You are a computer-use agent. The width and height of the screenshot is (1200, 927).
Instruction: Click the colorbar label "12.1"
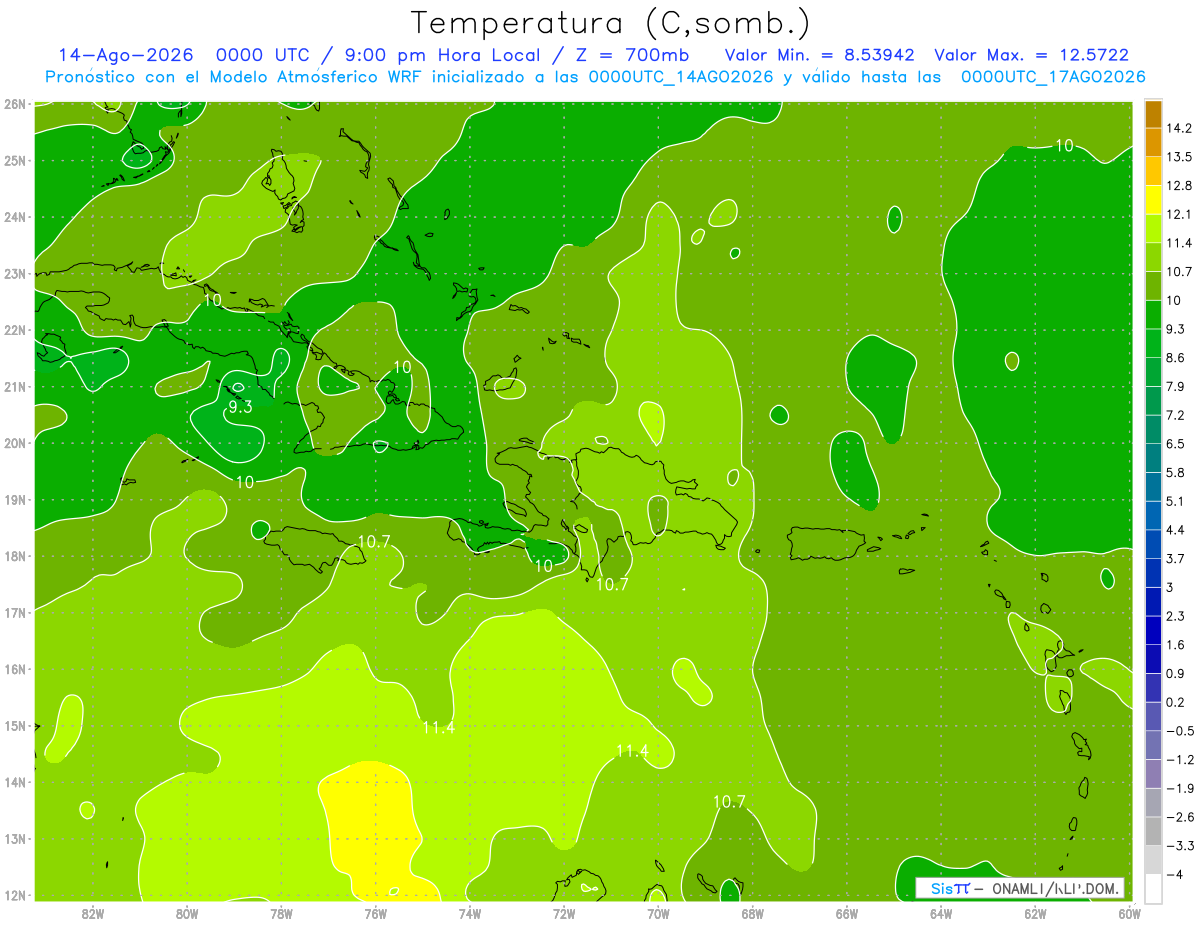point(1180,214)
